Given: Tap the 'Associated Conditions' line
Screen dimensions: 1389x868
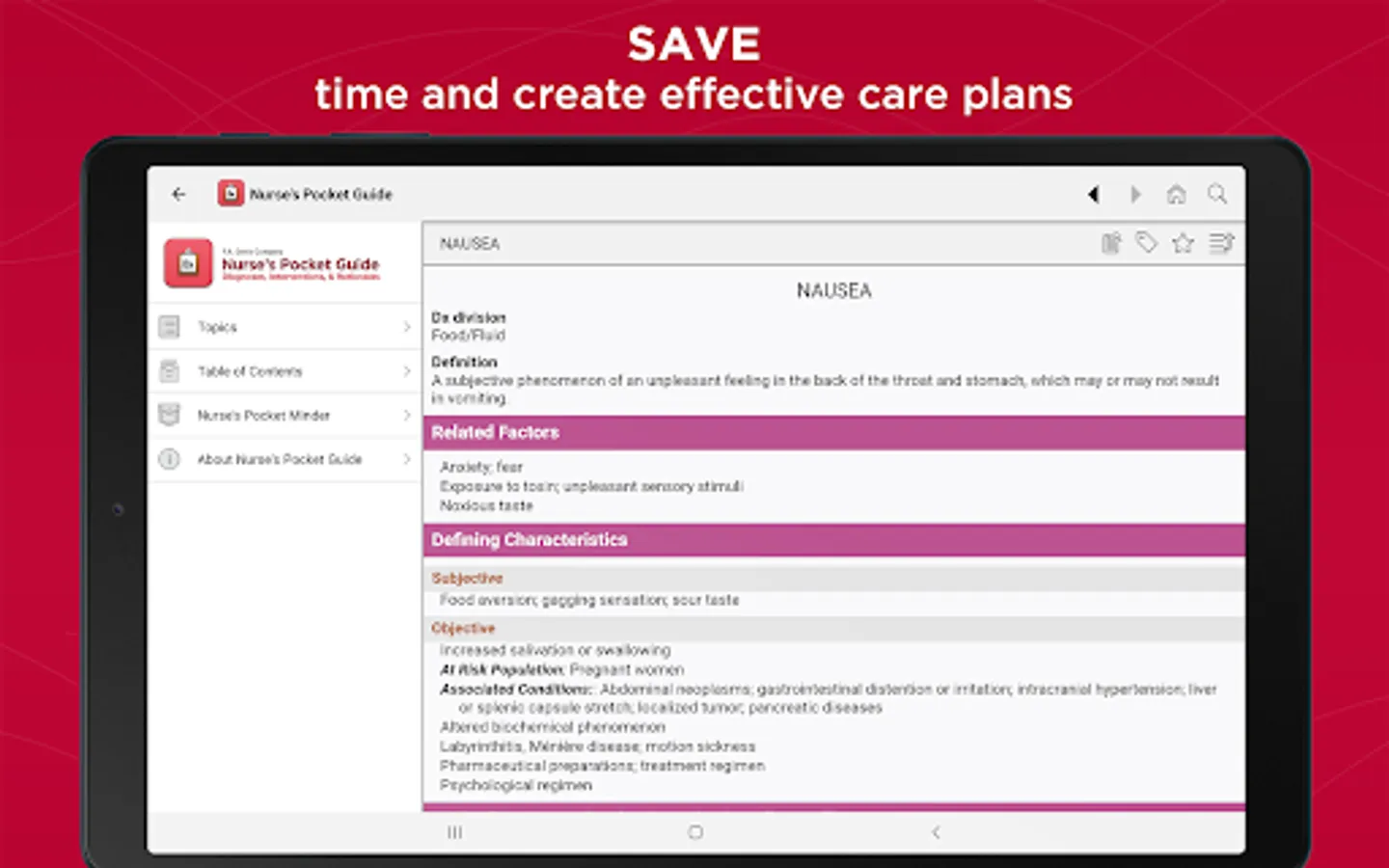Looking at the screenshot, I should [829, 698].
